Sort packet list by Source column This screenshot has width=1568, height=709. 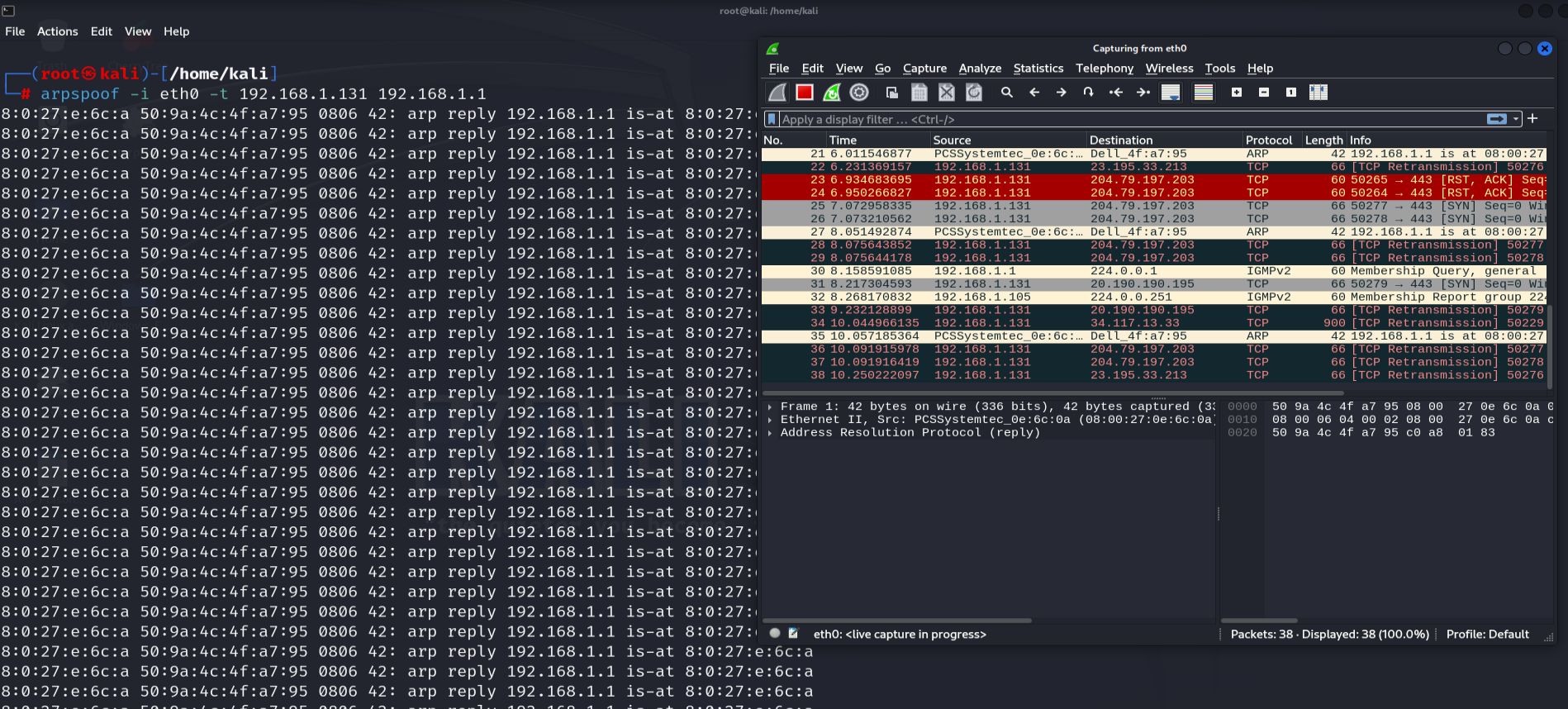click(x=1008, y=140)
